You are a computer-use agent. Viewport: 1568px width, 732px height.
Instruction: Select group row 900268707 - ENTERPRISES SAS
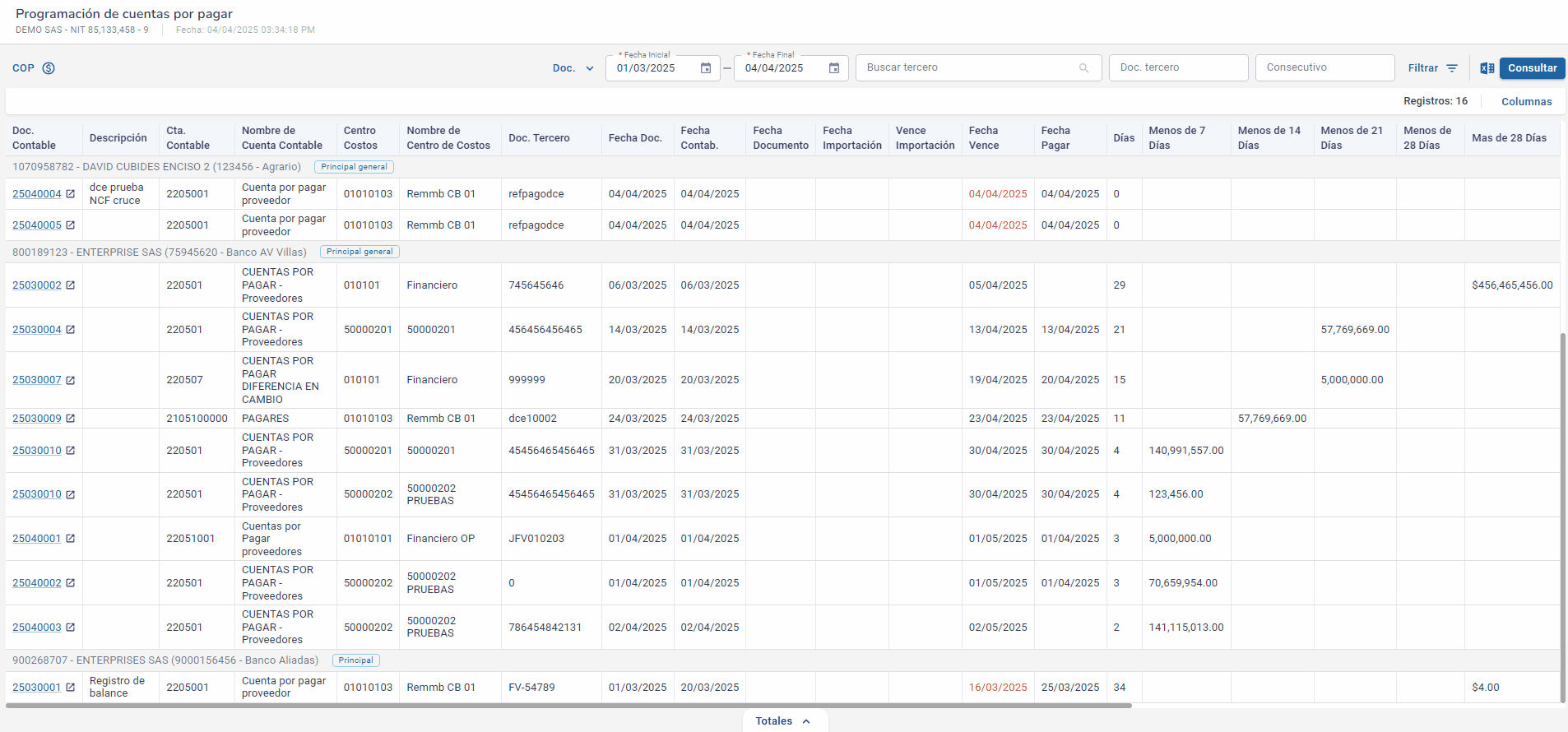point(782,660)
